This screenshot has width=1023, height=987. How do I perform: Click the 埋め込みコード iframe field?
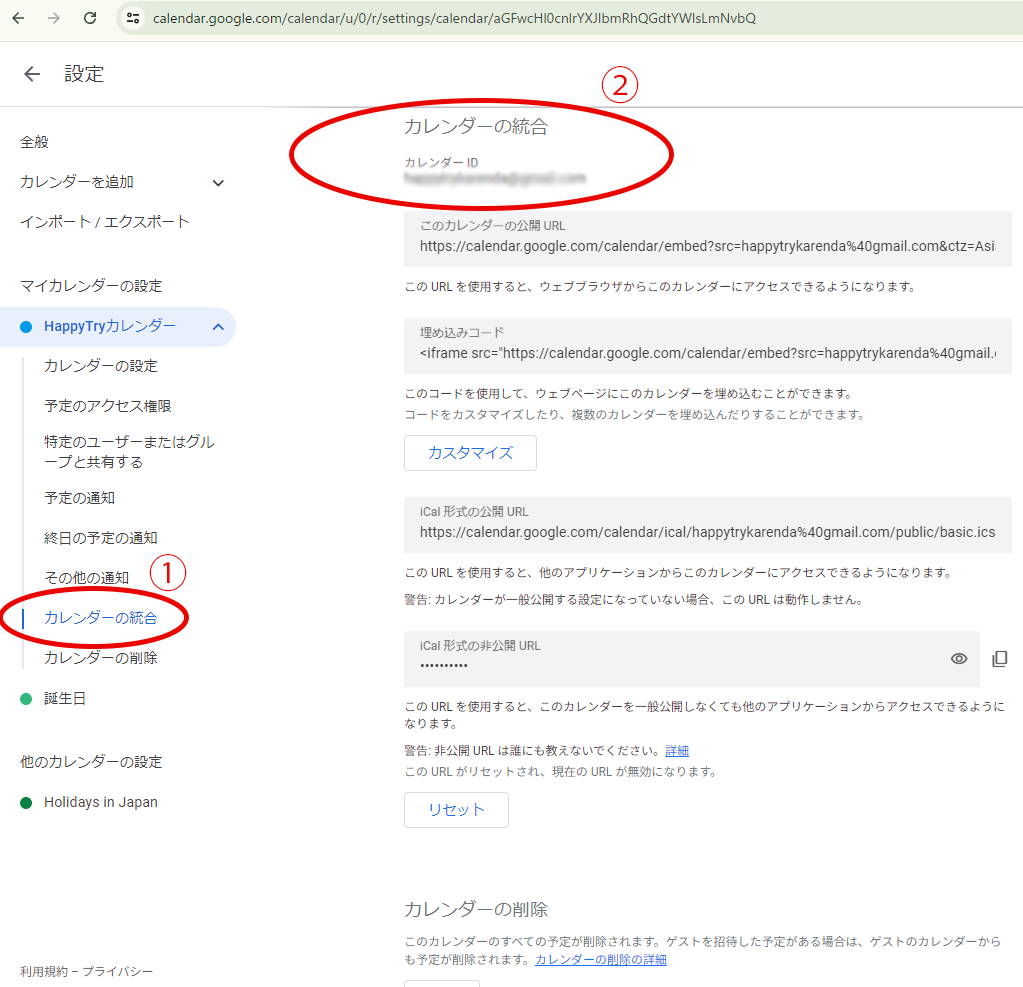(707, 353)
